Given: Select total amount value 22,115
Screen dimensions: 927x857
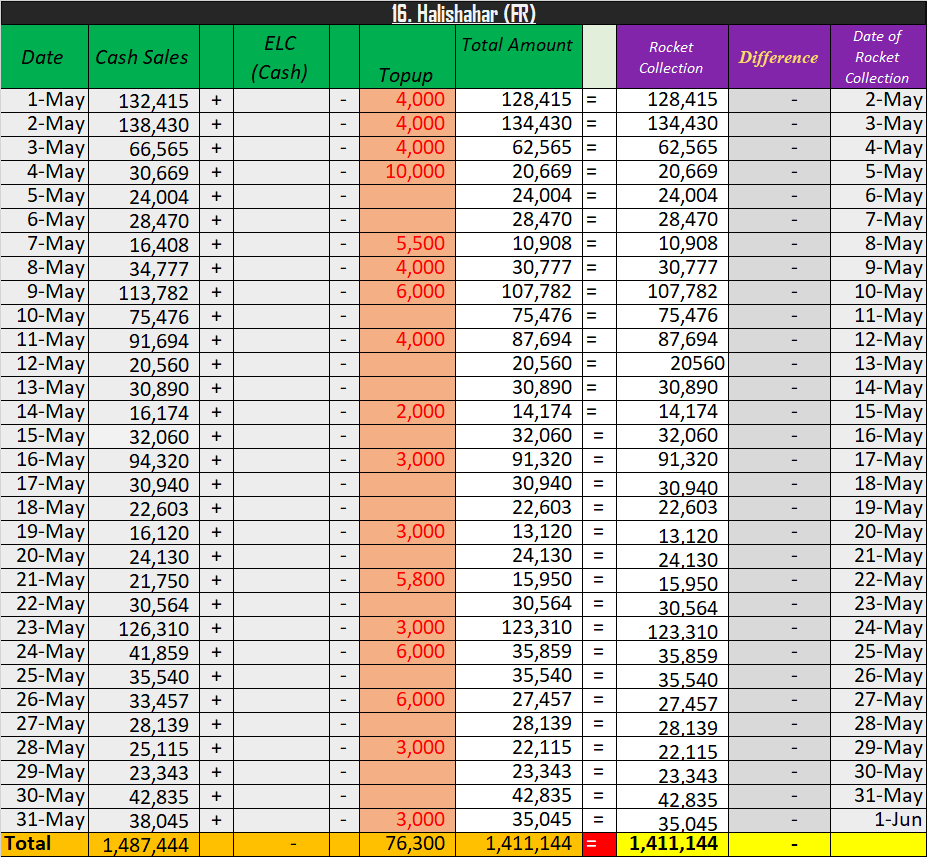Looking at the screenshot, I should [x=518, y=748].
